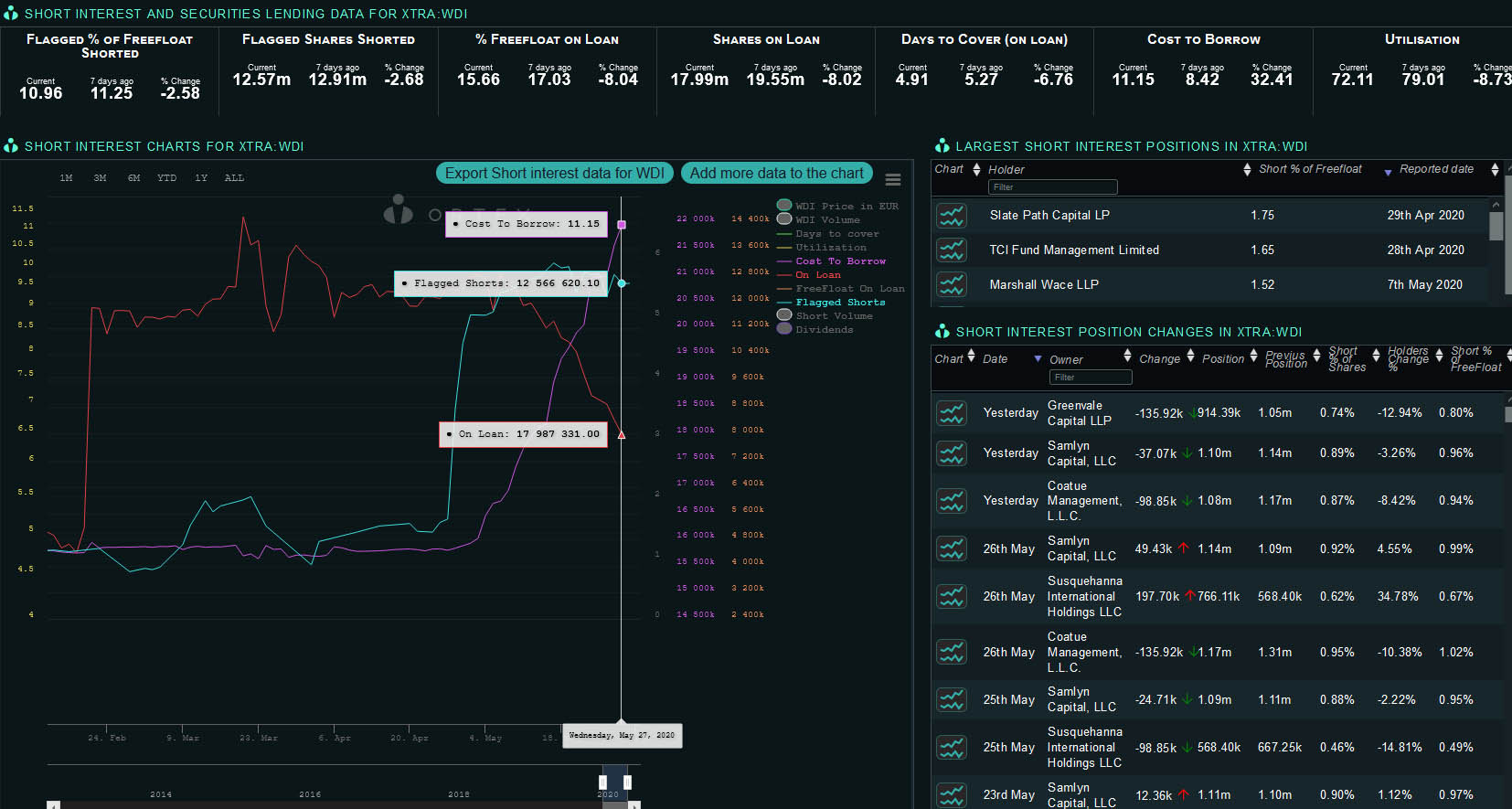1512x809 pixels.
Task: Click the On Loan data point marker
Action: (x=622, y=434)
